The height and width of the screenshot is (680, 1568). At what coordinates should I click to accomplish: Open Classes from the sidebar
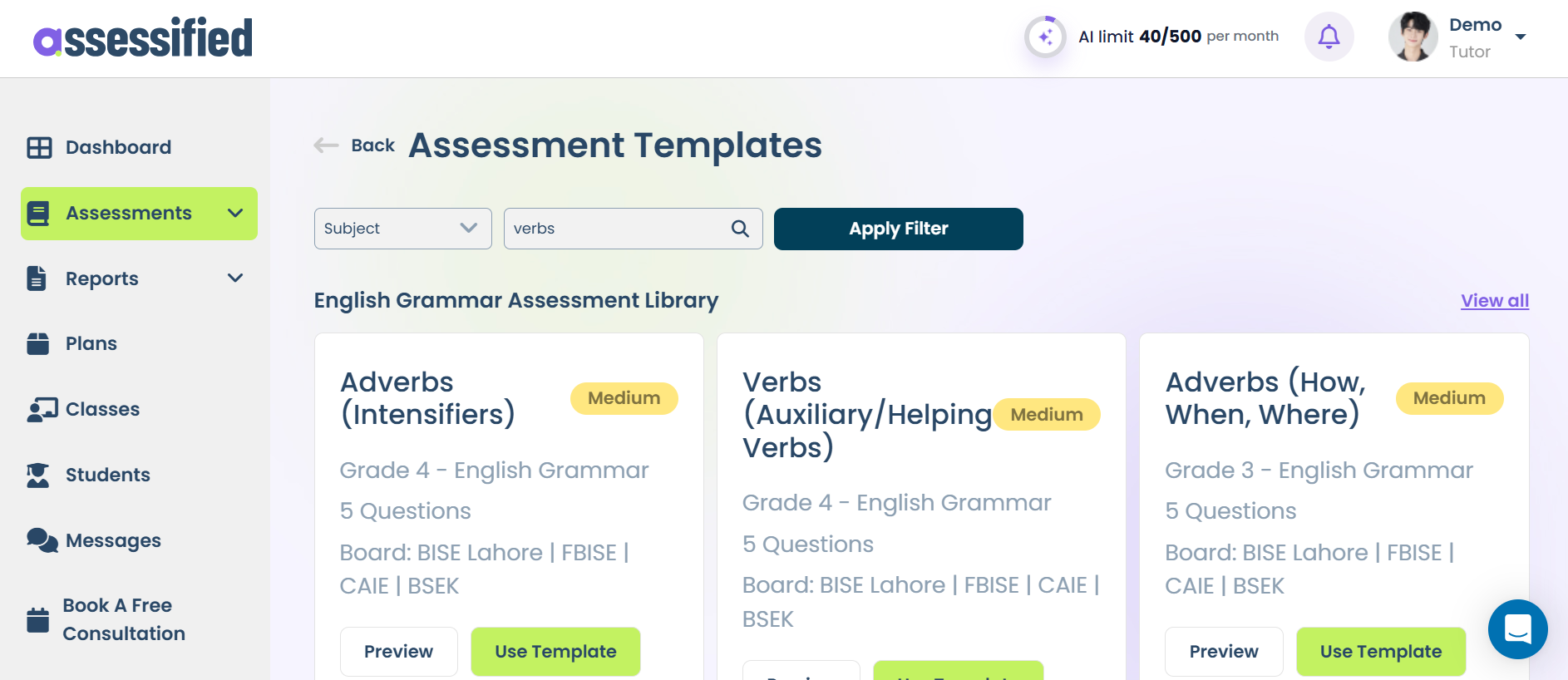click(102, 409)
